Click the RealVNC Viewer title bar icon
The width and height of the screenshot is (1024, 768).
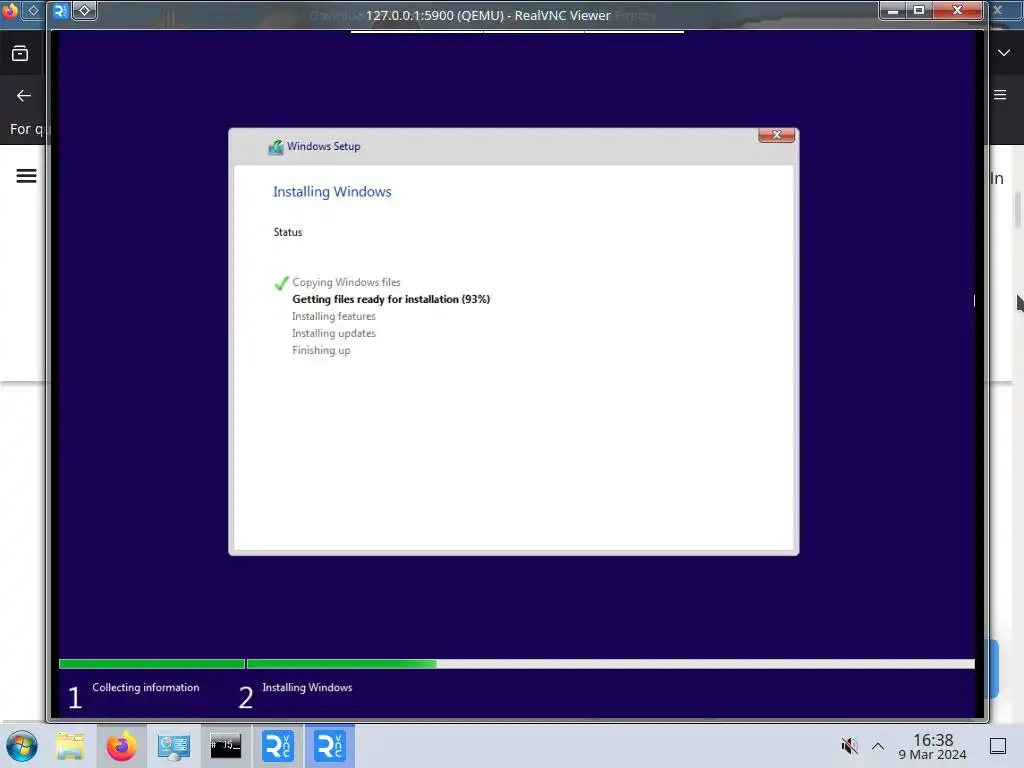[60, 10]
